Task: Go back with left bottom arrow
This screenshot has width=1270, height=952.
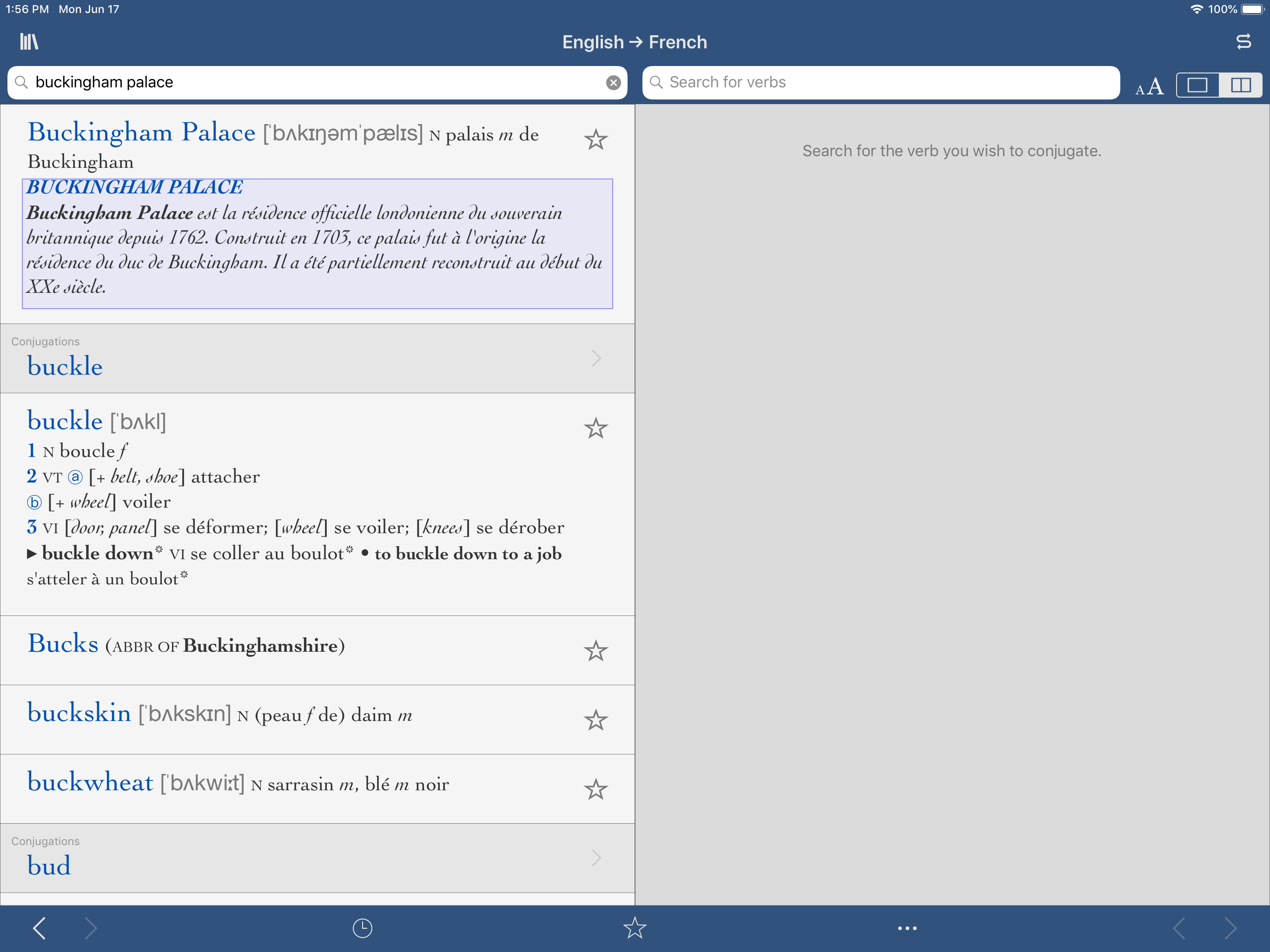Action: (39, 928)
